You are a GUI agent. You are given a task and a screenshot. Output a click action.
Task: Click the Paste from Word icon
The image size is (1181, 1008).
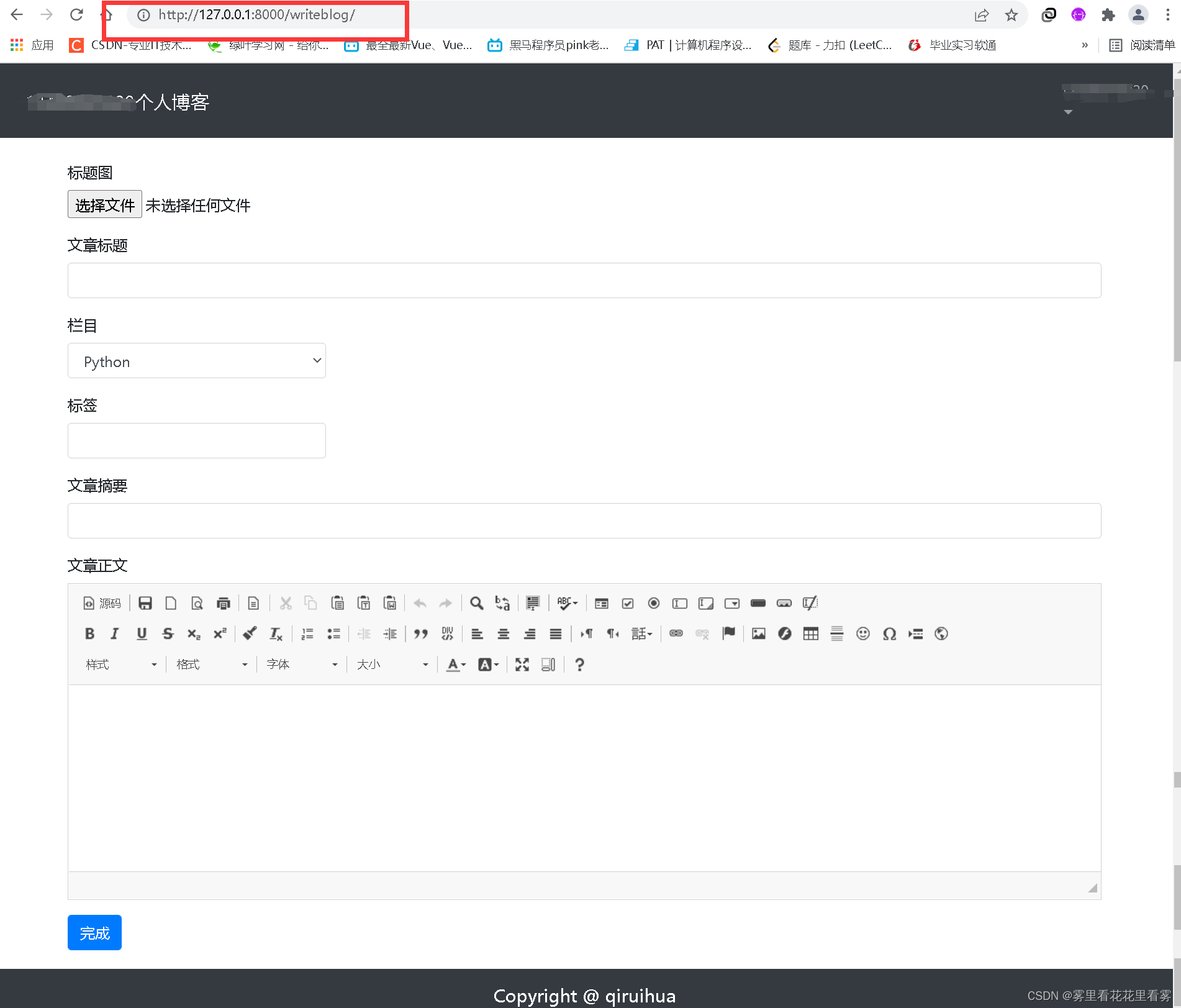click(x=390, y=603)
